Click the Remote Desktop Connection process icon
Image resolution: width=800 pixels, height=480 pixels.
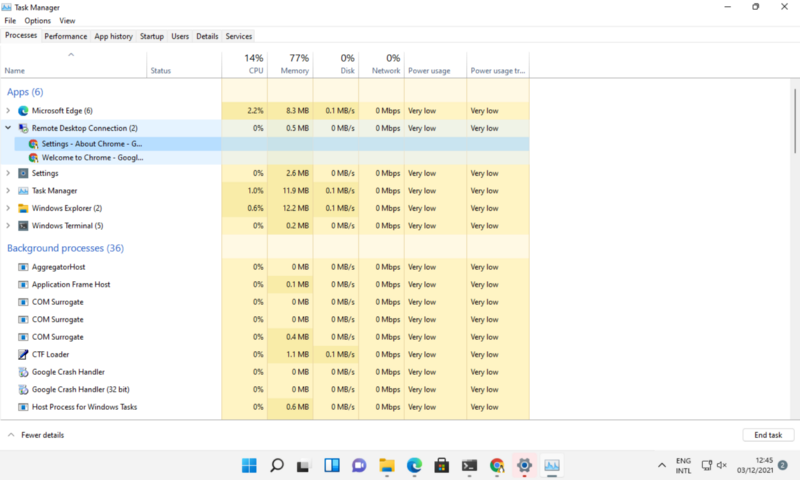pyautogui.click(x=23, y=128)
